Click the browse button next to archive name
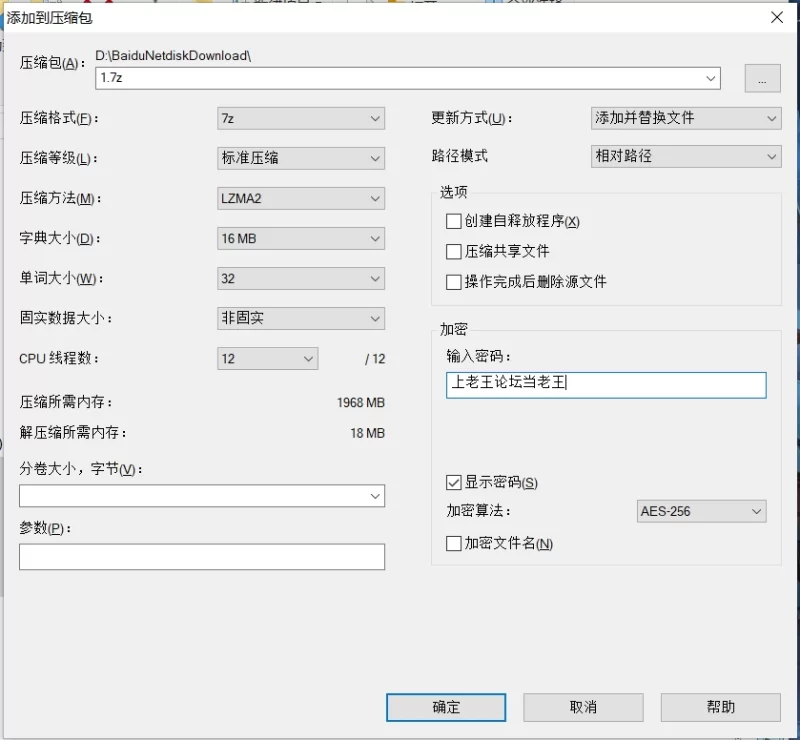Viewport: 800px width, 740px height. point(762,78)
